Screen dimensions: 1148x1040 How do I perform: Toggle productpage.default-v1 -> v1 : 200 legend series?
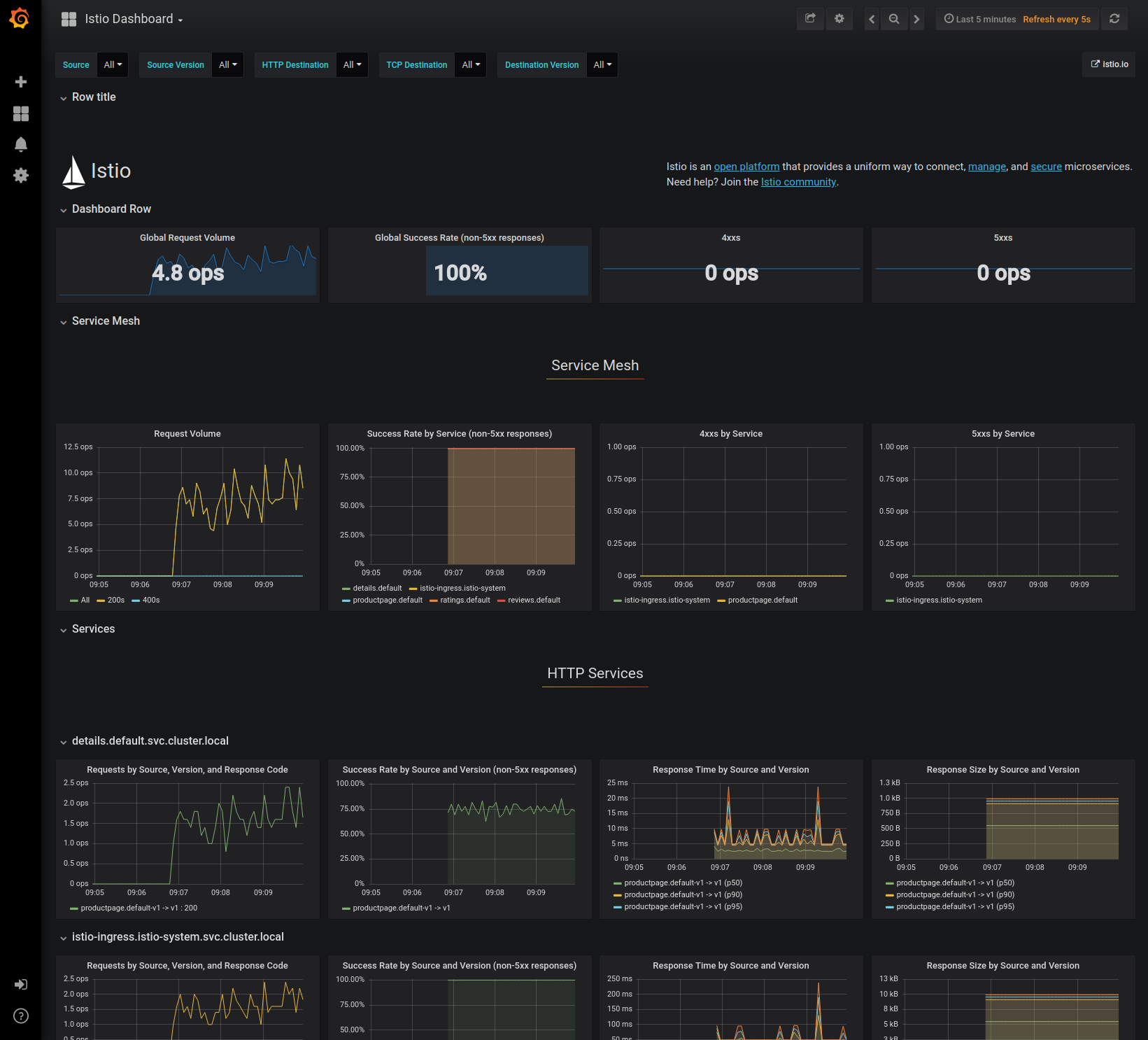[x=139, y=908]
